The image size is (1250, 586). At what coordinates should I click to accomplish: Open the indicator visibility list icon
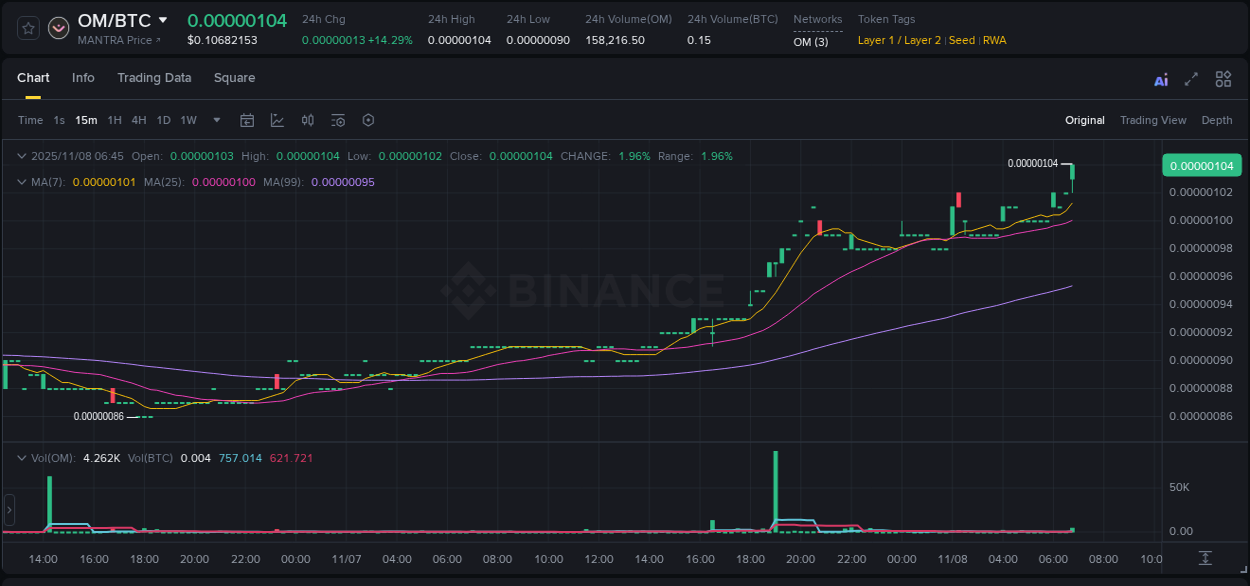click(338, 120)
